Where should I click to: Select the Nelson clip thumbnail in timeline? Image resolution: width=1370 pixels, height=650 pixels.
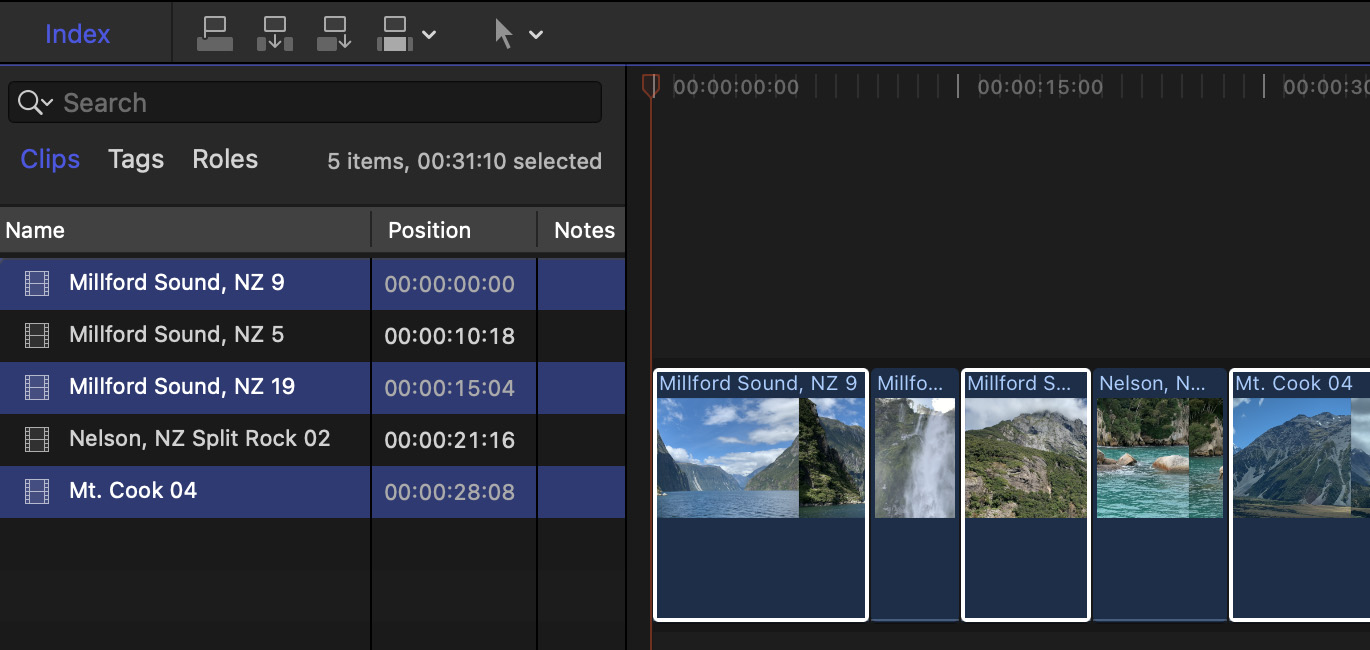pyautogui.click(x=1159, y=458)
